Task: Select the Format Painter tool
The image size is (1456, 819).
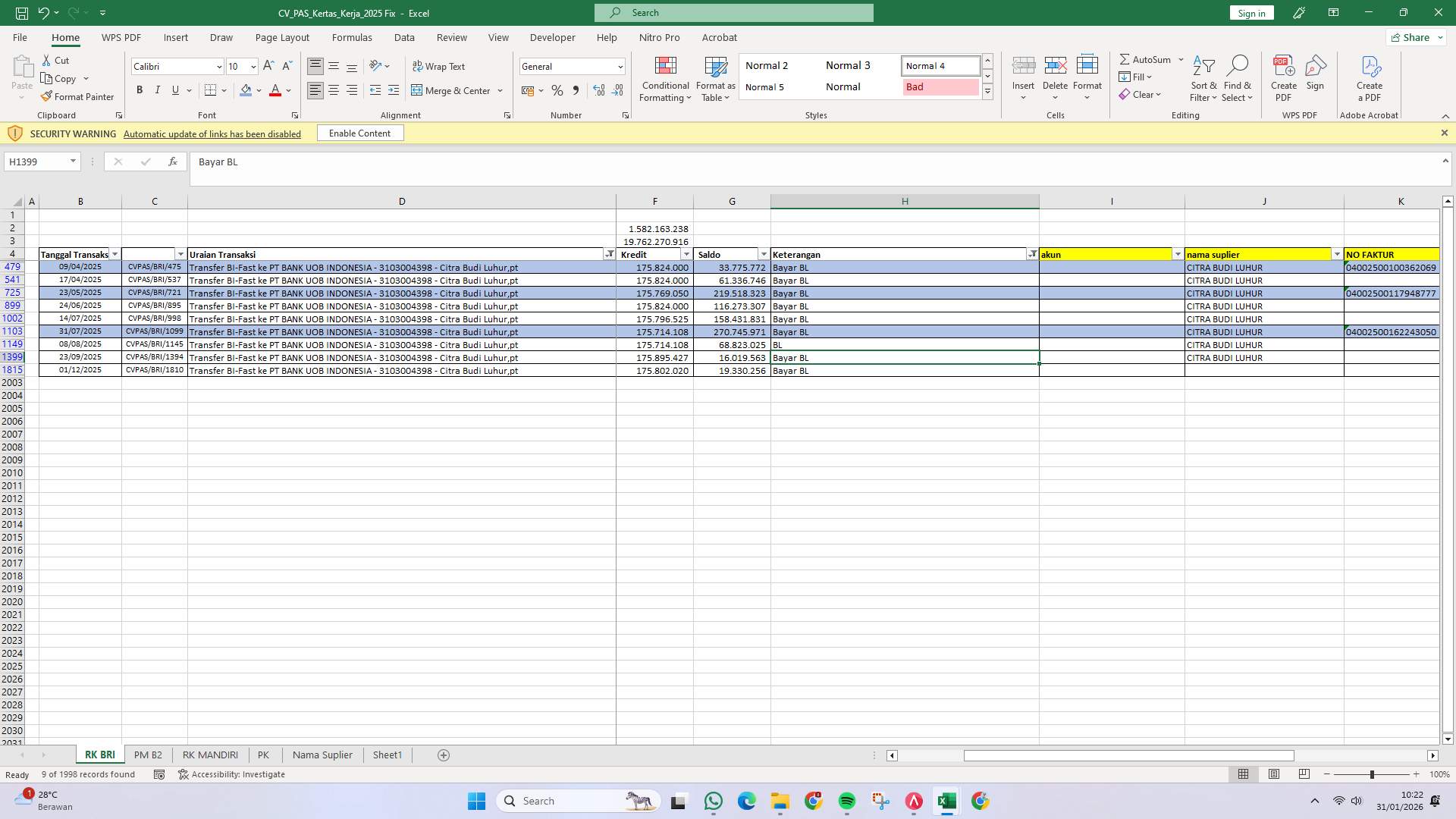Action: [77, 96]
